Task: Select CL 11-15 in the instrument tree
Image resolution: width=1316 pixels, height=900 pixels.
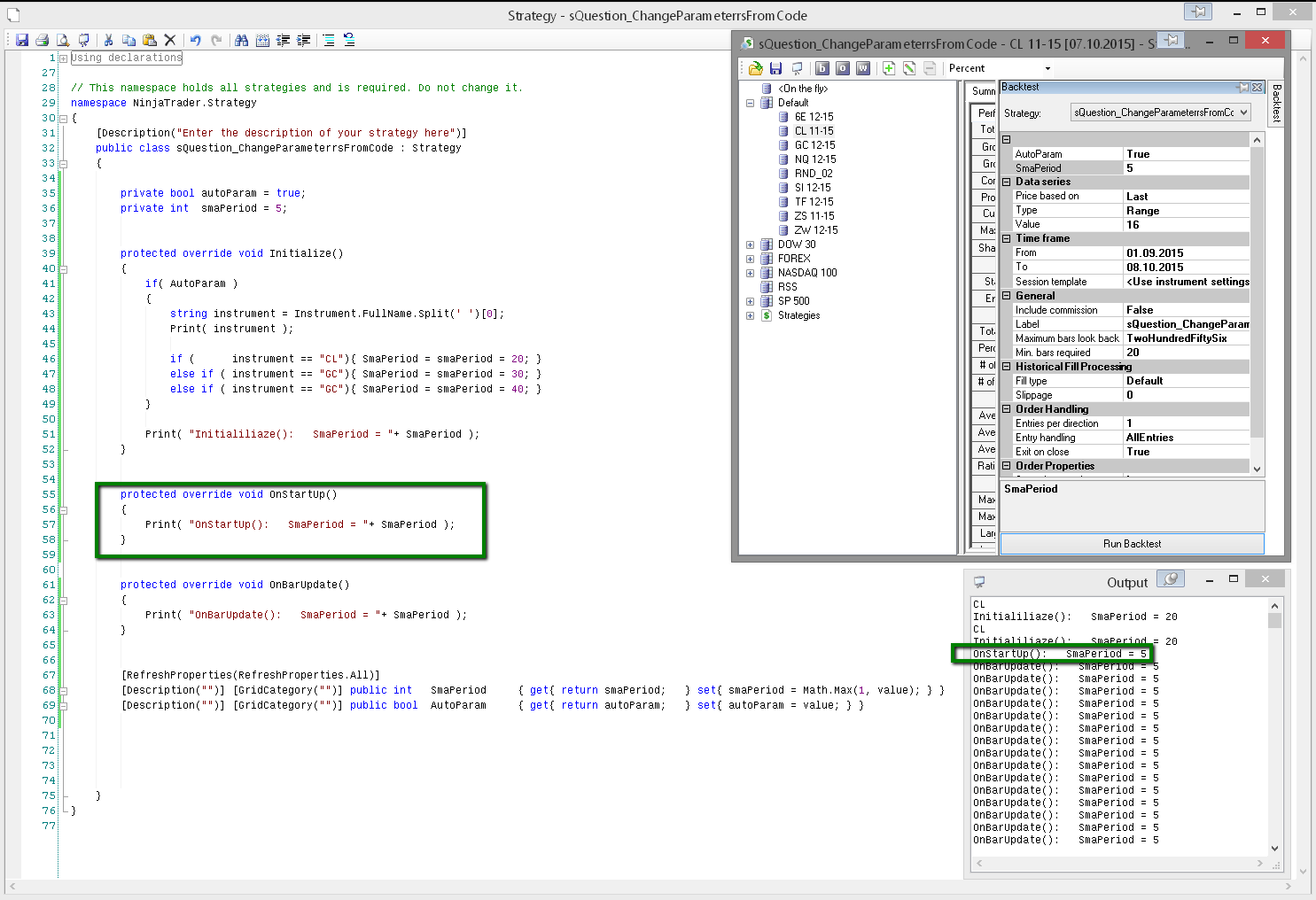Action: click(x=814, y=131)
